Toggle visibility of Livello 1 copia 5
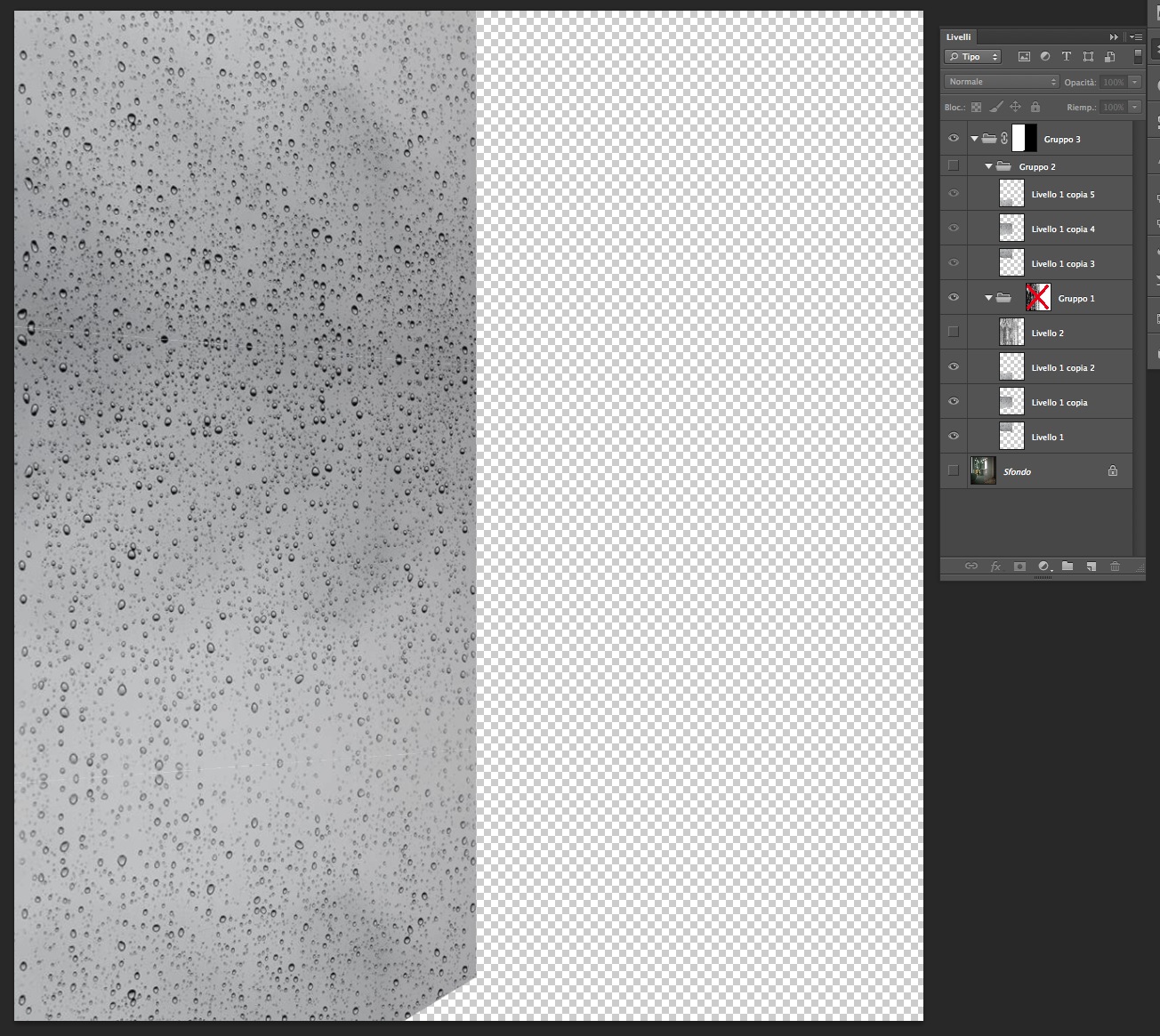 [954, 194]
